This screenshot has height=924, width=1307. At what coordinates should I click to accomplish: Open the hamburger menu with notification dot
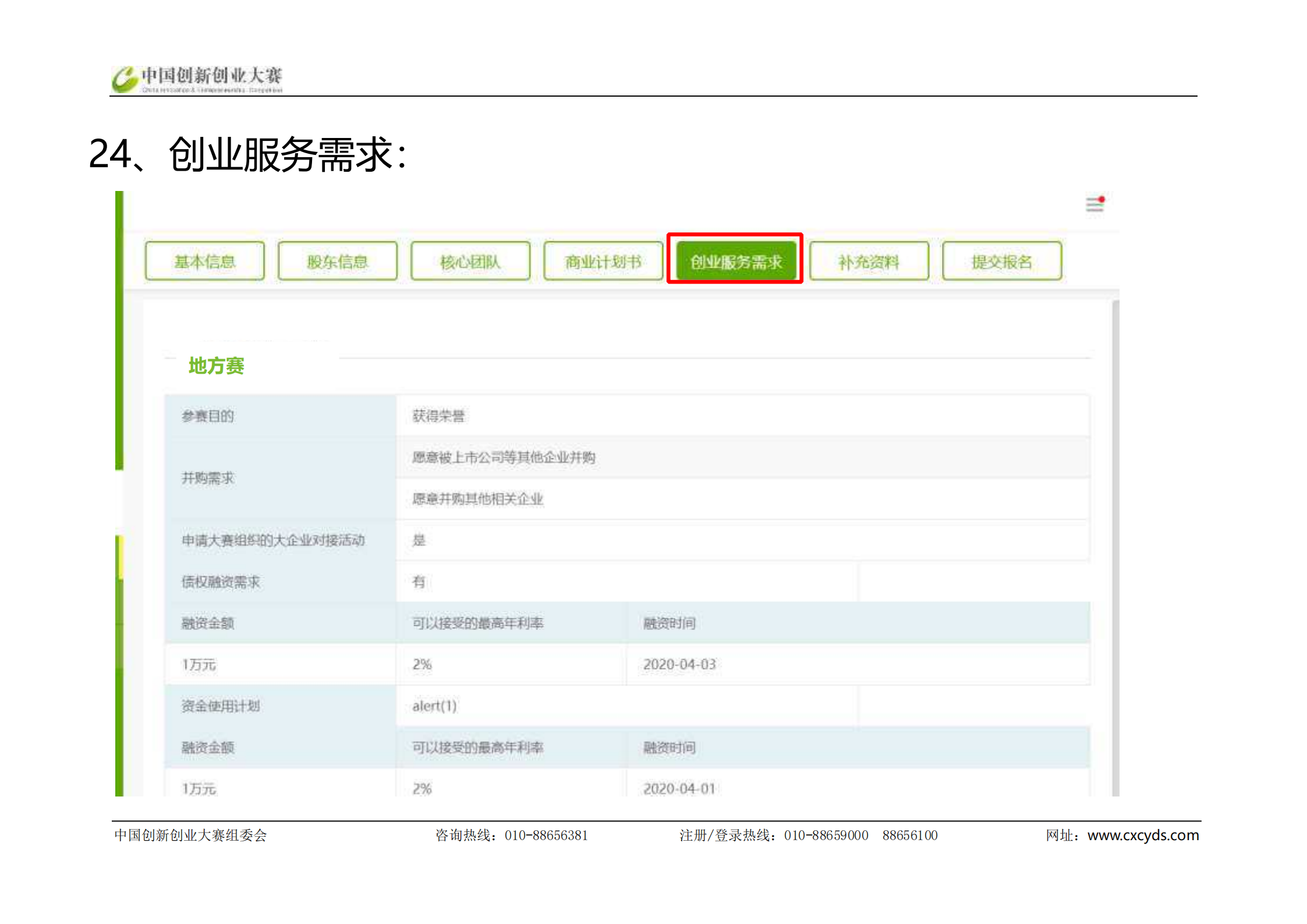[x=1095, y=204]
